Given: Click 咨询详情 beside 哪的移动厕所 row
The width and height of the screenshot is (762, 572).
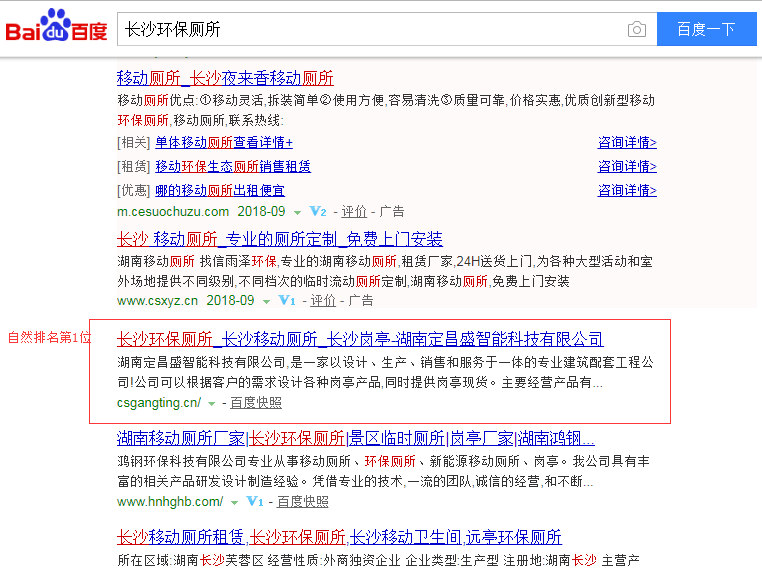Looking at the screenshot, I should 627,190.
